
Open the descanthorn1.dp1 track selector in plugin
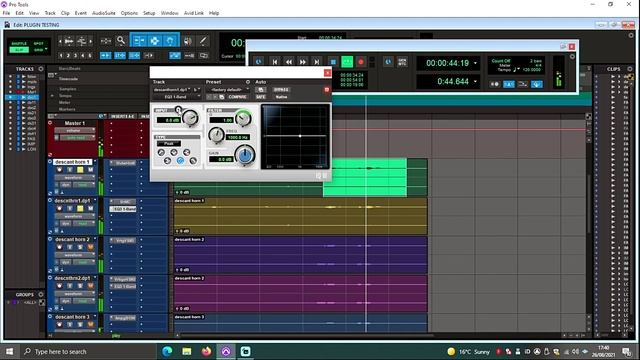point(172,89)
